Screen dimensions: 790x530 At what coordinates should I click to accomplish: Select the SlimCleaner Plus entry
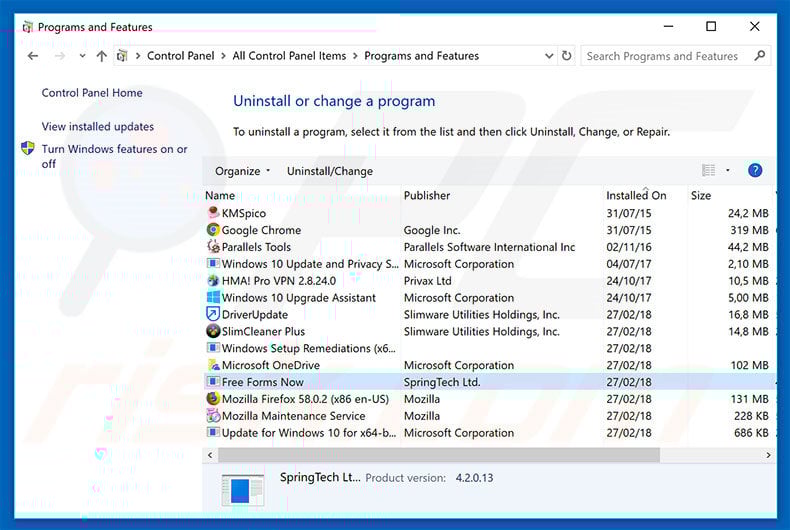pos(489,331)
